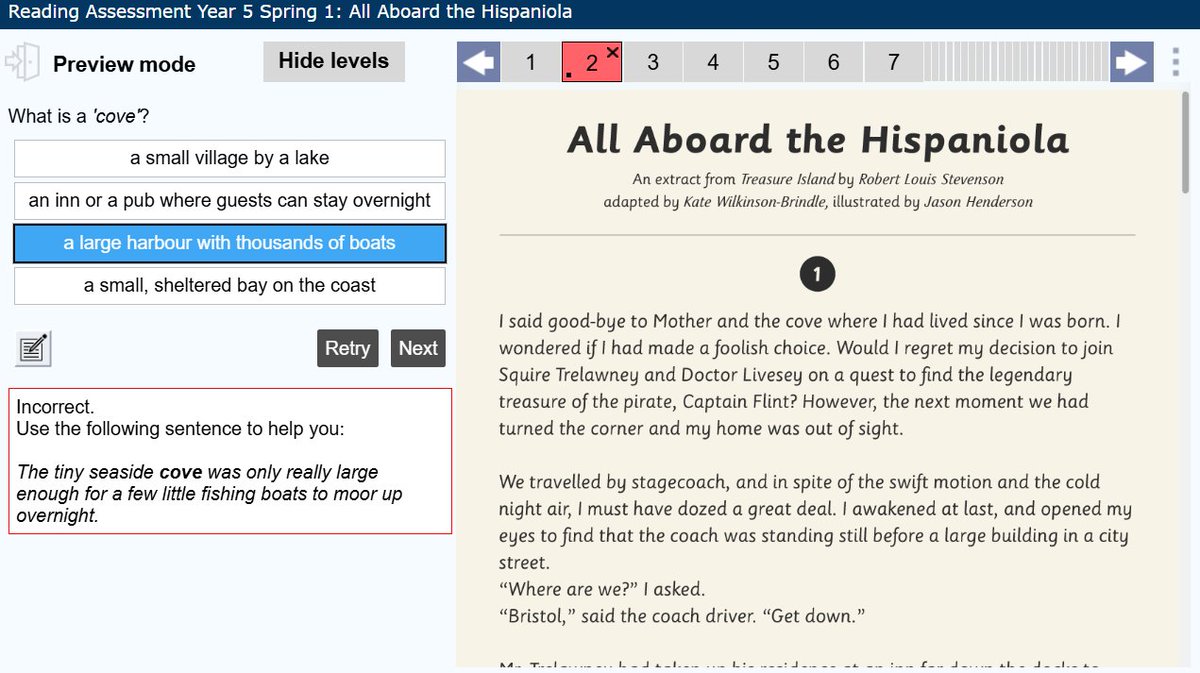Click the section number 1 marker
This screenshot has width=1200, height=673.
click(x=817, y=274)
